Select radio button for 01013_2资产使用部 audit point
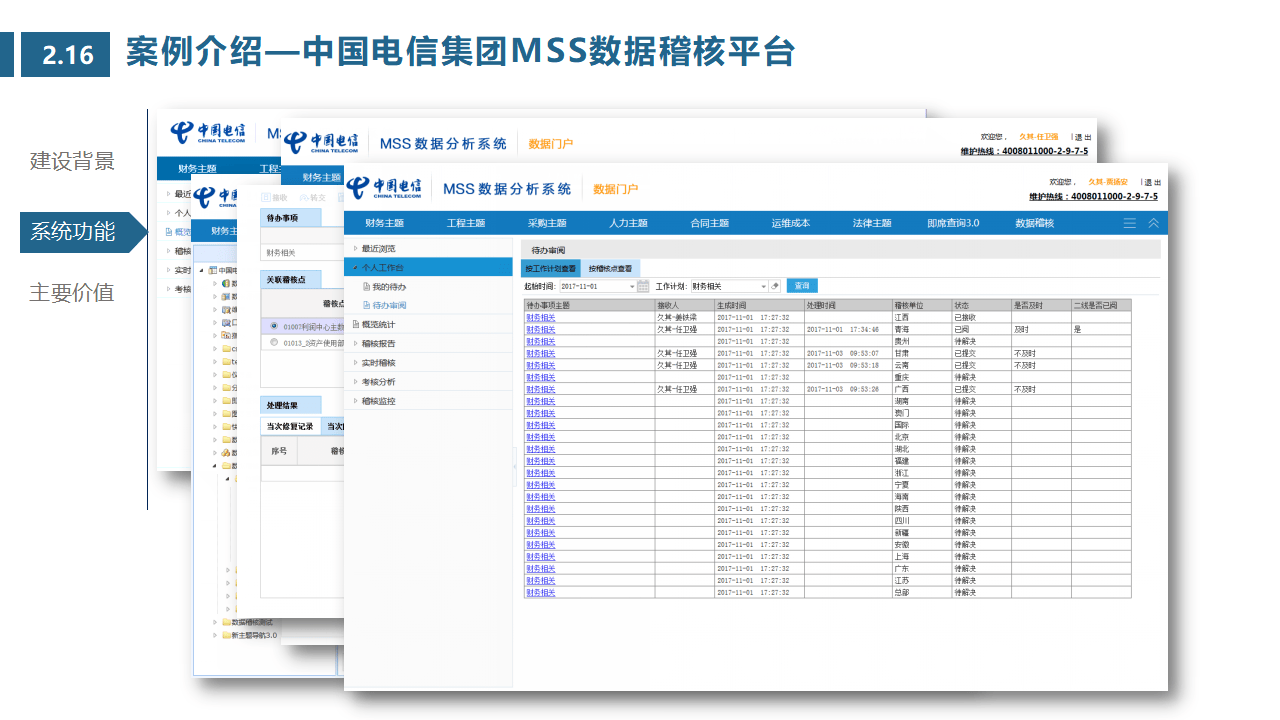This screenshot has height=720, width=1280. [x=274, y=342]
